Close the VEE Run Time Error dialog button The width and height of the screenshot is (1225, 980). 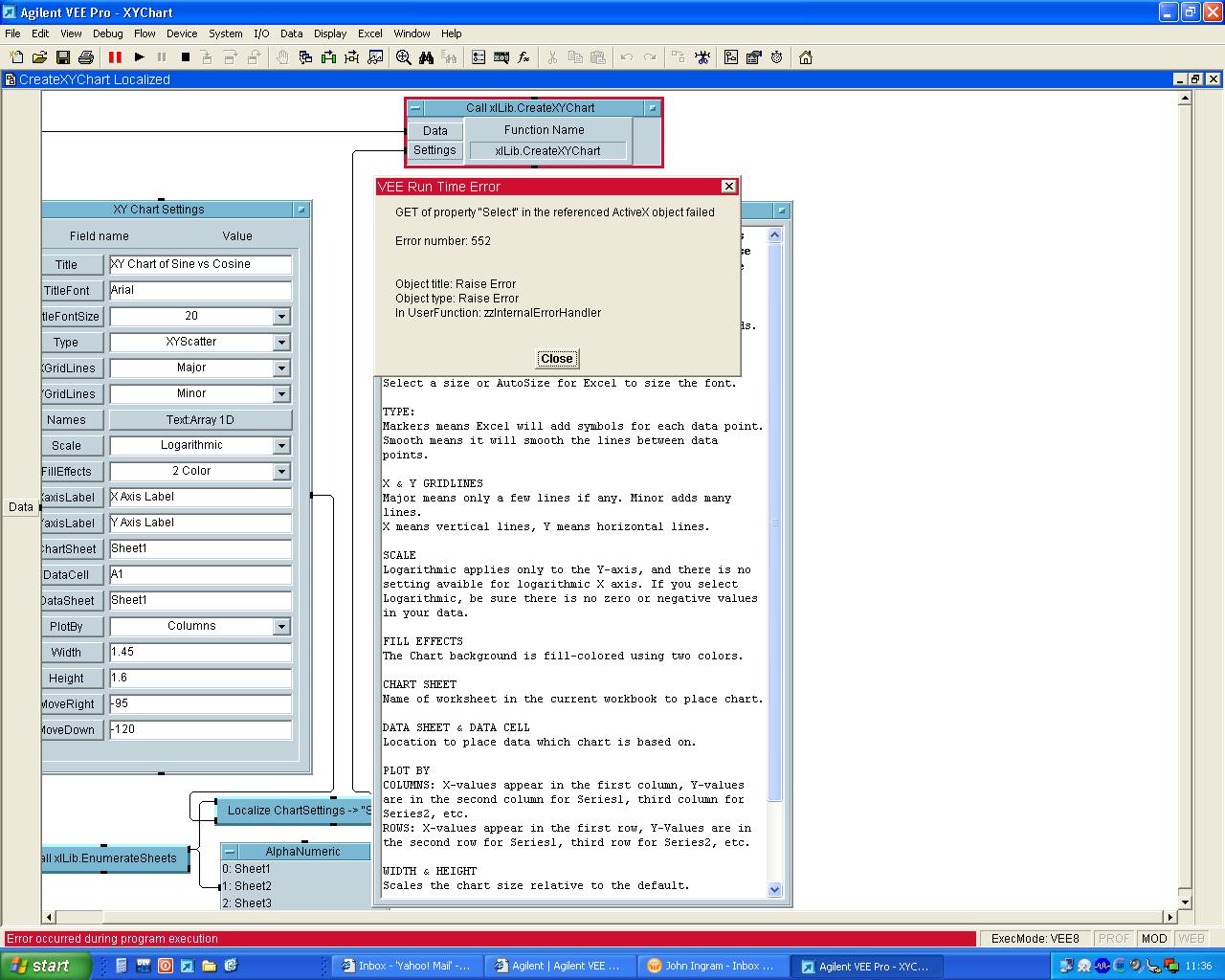pos(556,359)
